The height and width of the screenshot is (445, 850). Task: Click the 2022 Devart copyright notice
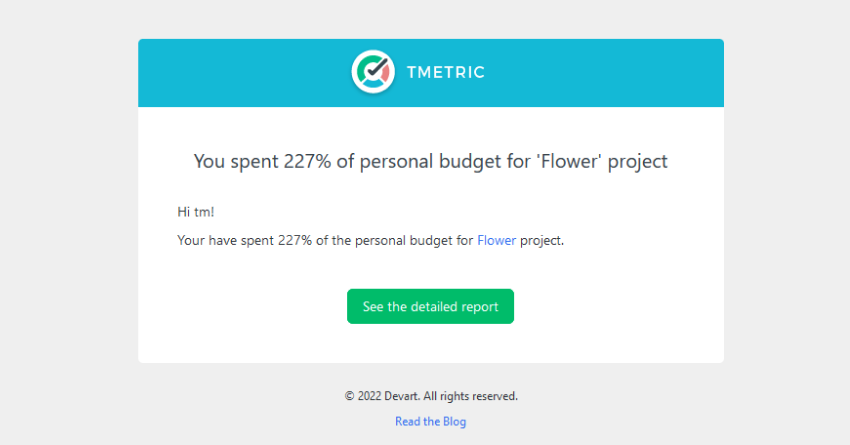pyautogui.click(x=431, y=396)
